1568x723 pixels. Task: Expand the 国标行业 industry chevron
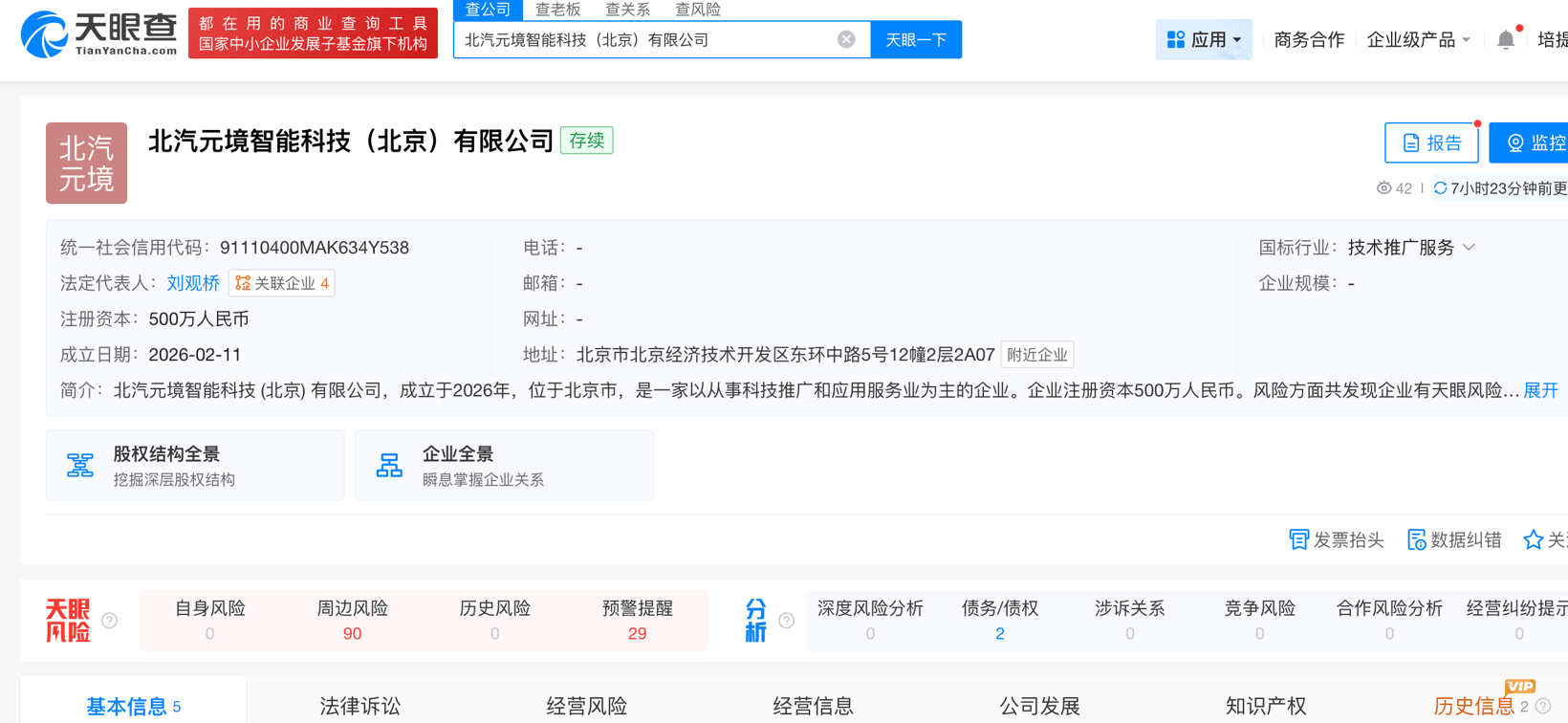tap(1470, 248)
